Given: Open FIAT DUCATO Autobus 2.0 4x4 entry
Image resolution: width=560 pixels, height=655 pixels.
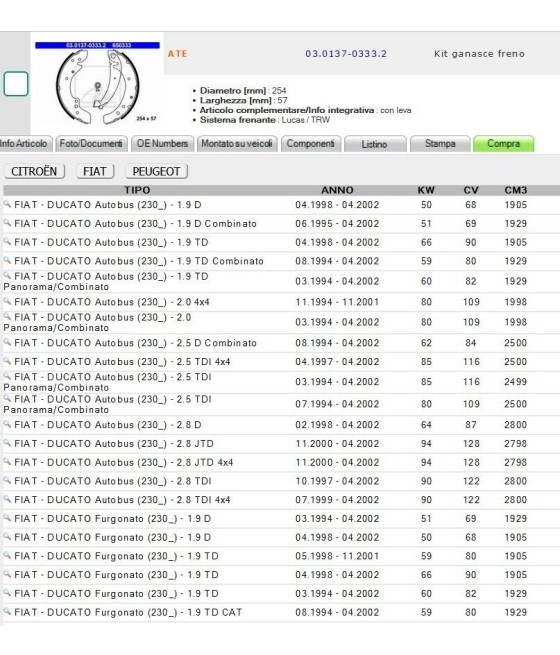Looking at the screenshot, I should (x=112, y=302).
